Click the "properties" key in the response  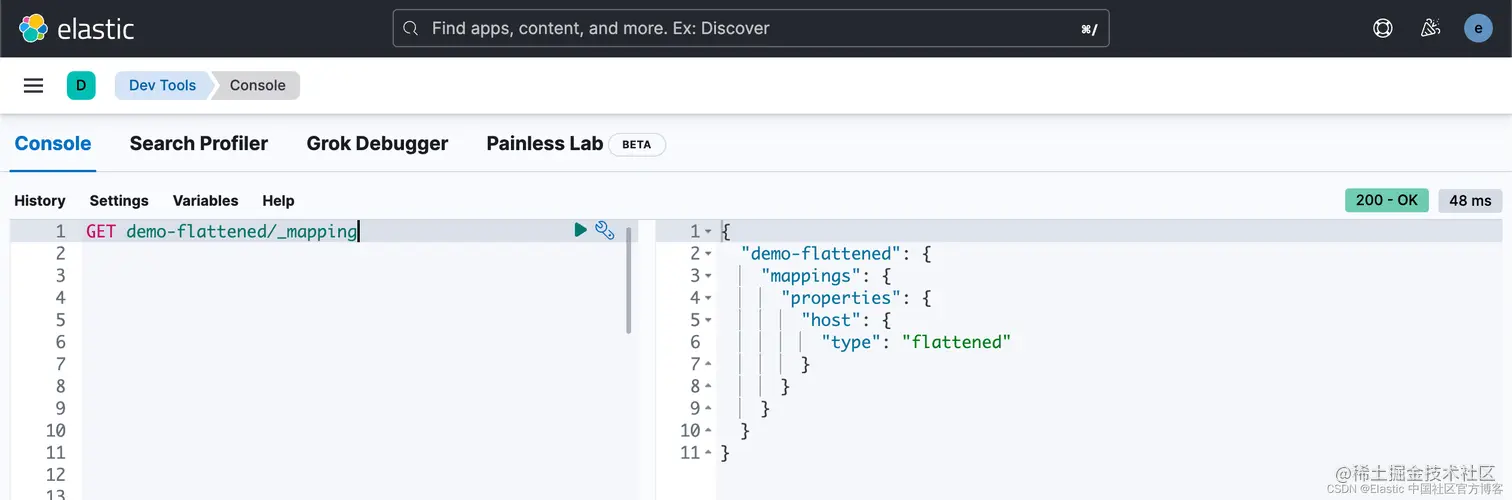pos(841,298)
